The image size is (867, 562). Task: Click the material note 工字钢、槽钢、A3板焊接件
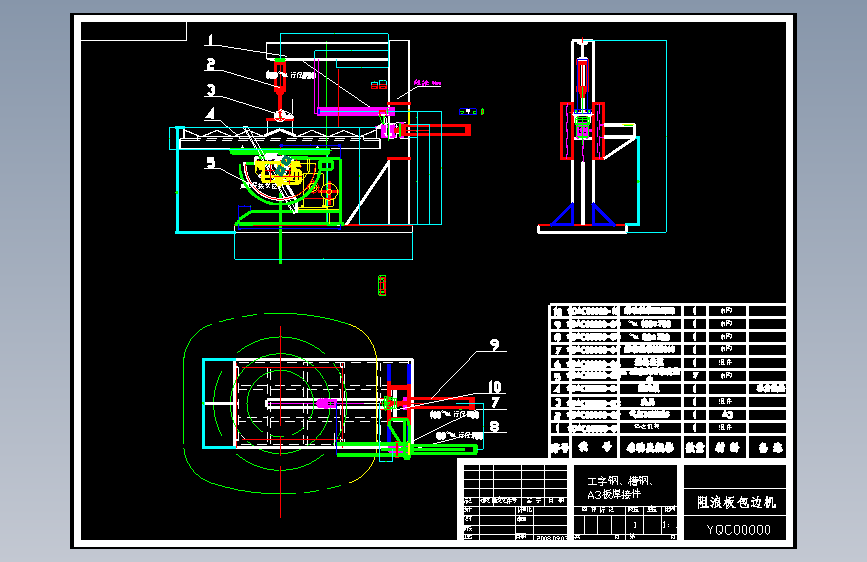(x=620, y=487)
